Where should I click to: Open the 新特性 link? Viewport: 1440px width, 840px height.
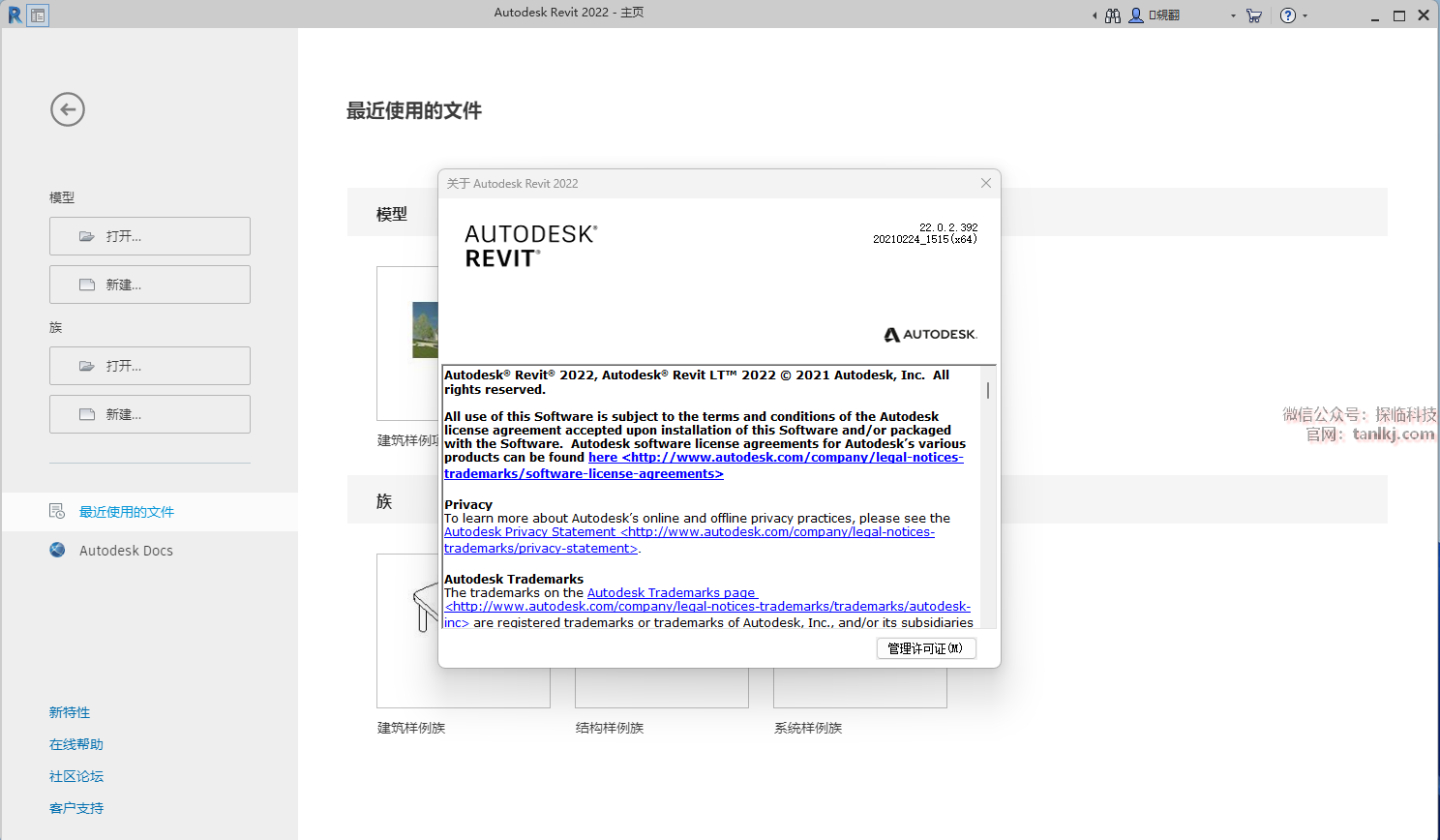(70, 712)
